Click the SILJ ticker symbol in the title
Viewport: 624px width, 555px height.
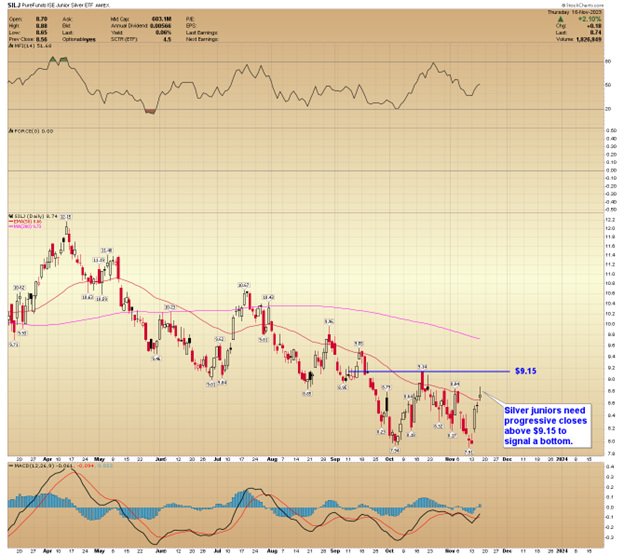(x=14, y=6)
